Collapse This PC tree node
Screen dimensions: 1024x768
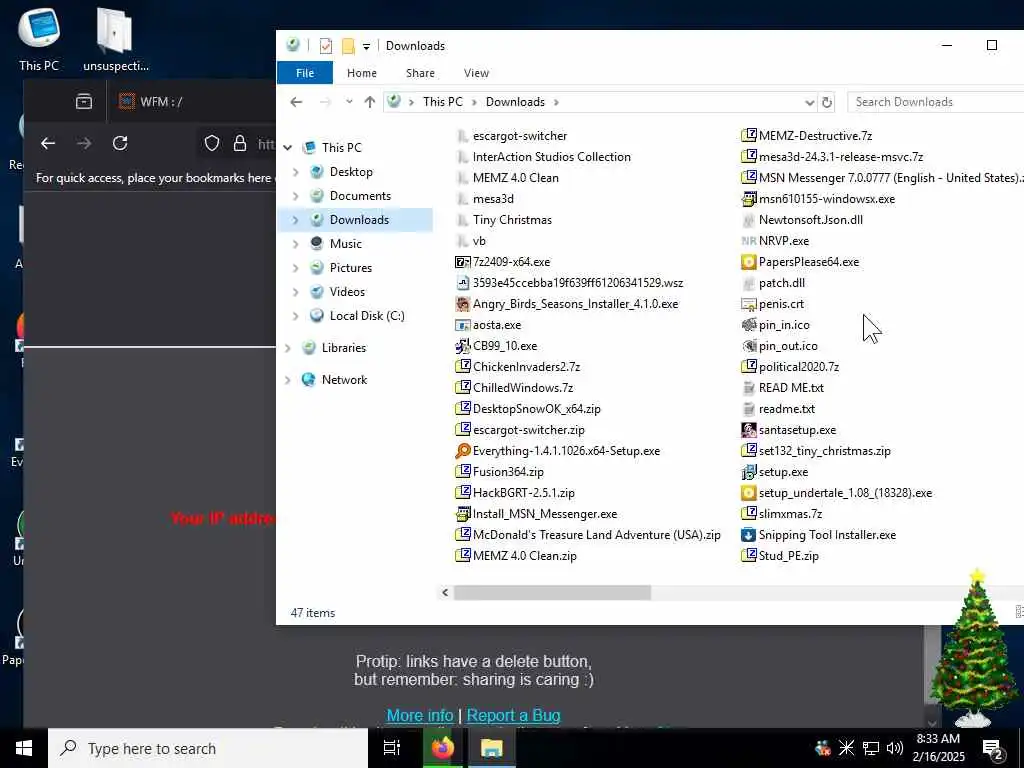[x=288, y=148]
